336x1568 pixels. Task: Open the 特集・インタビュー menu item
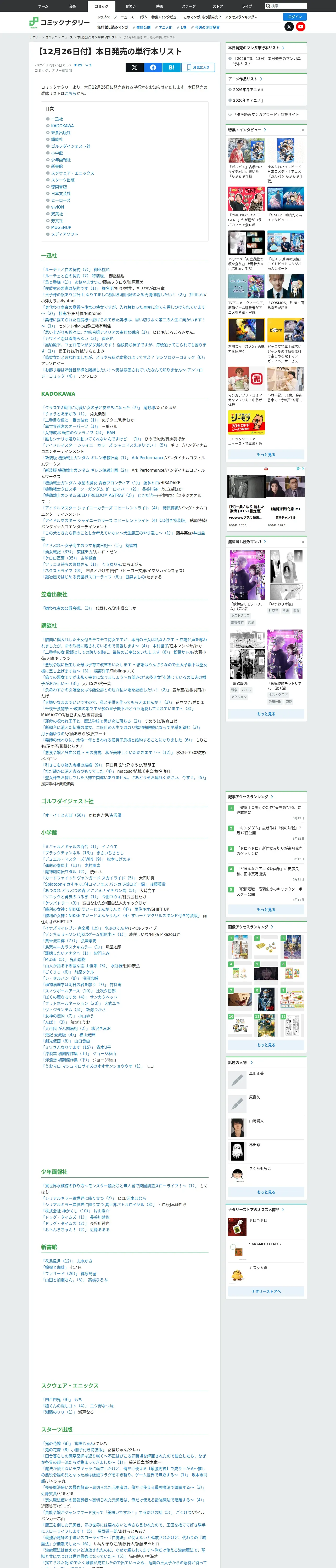(165, 17)
